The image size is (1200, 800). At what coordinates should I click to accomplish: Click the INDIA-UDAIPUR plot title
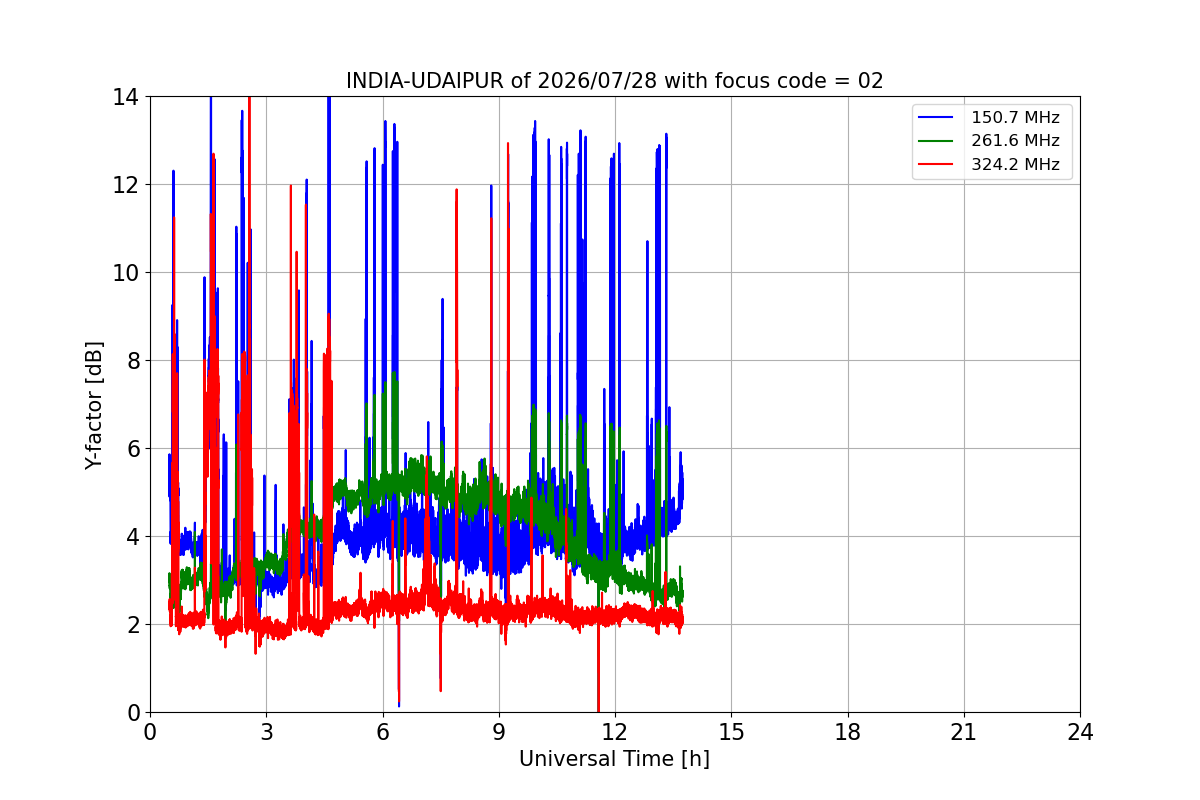coord(615,81)
